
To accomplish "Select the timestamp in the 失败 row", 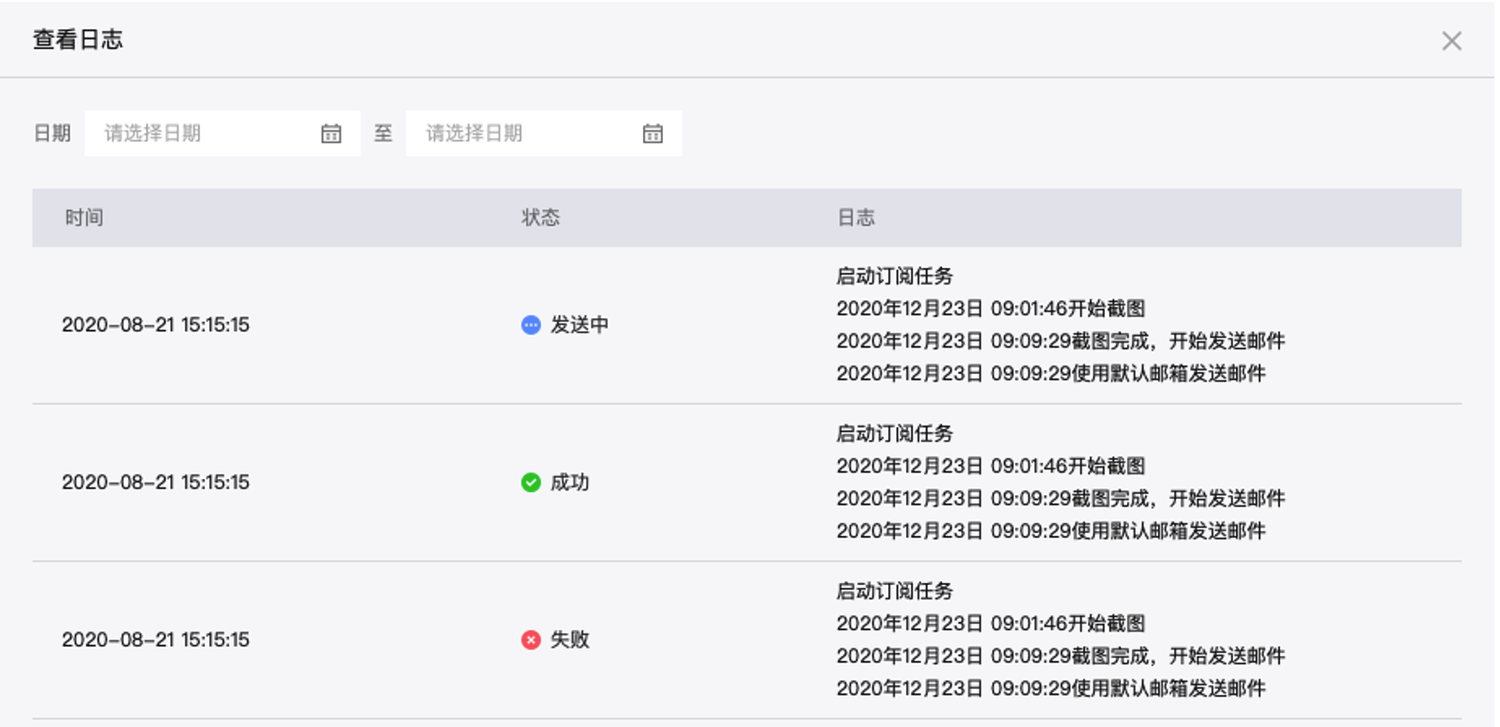I will pos(156,640).
